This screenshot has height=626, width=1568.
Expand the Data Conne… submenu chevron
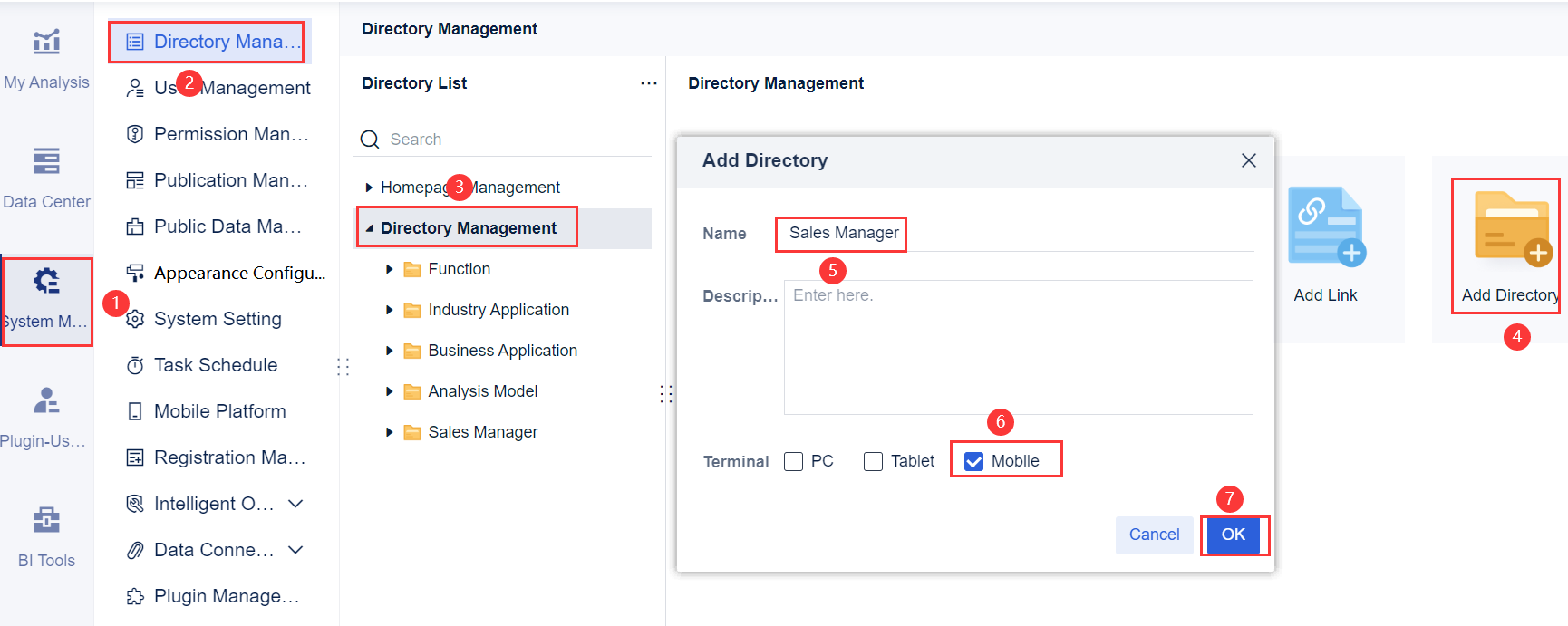[x=295, y=550]
